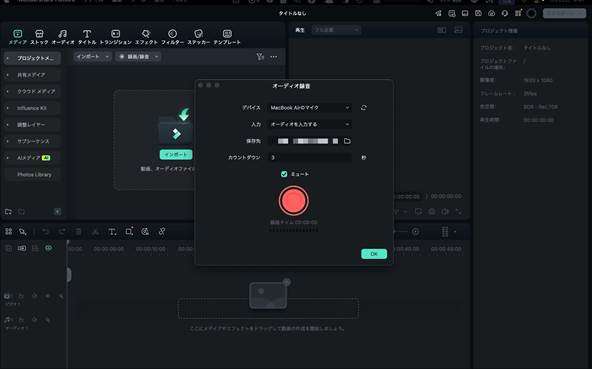Click the timeline link/keyframe tool icon

162,232
